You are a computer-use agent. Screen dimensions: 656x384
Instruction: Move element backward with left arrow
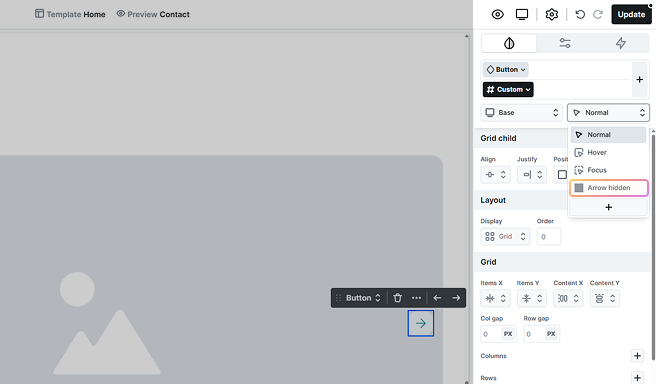tap(437, 298)
